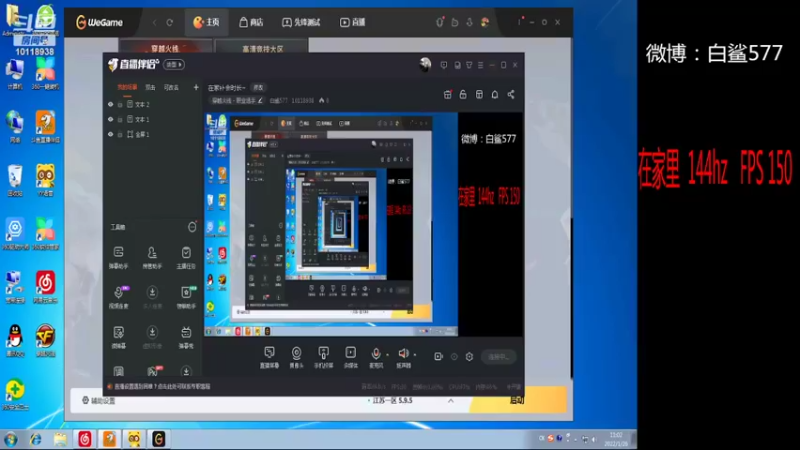Toggle visibility of 文本 2 source

pos(110,104)
